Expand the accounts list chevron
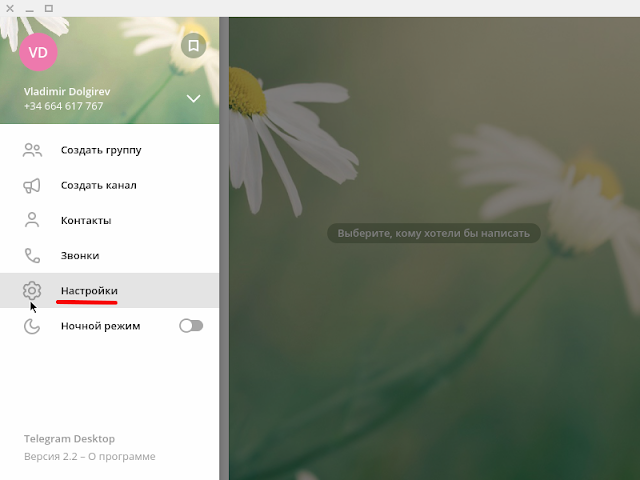 tap(193, 98)
